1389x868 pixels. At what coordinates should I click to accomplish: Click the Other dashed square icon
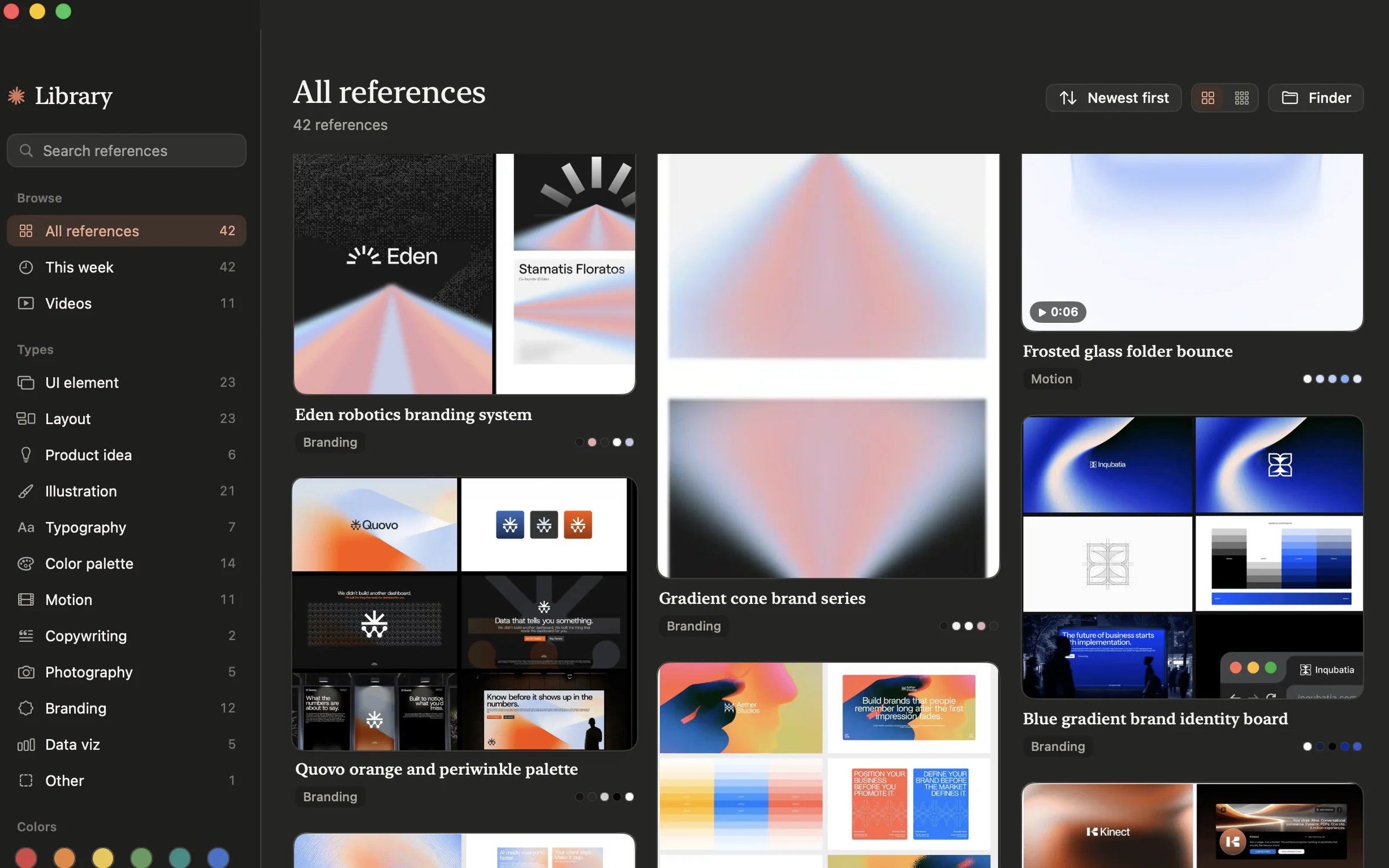[x=25, y=780]
